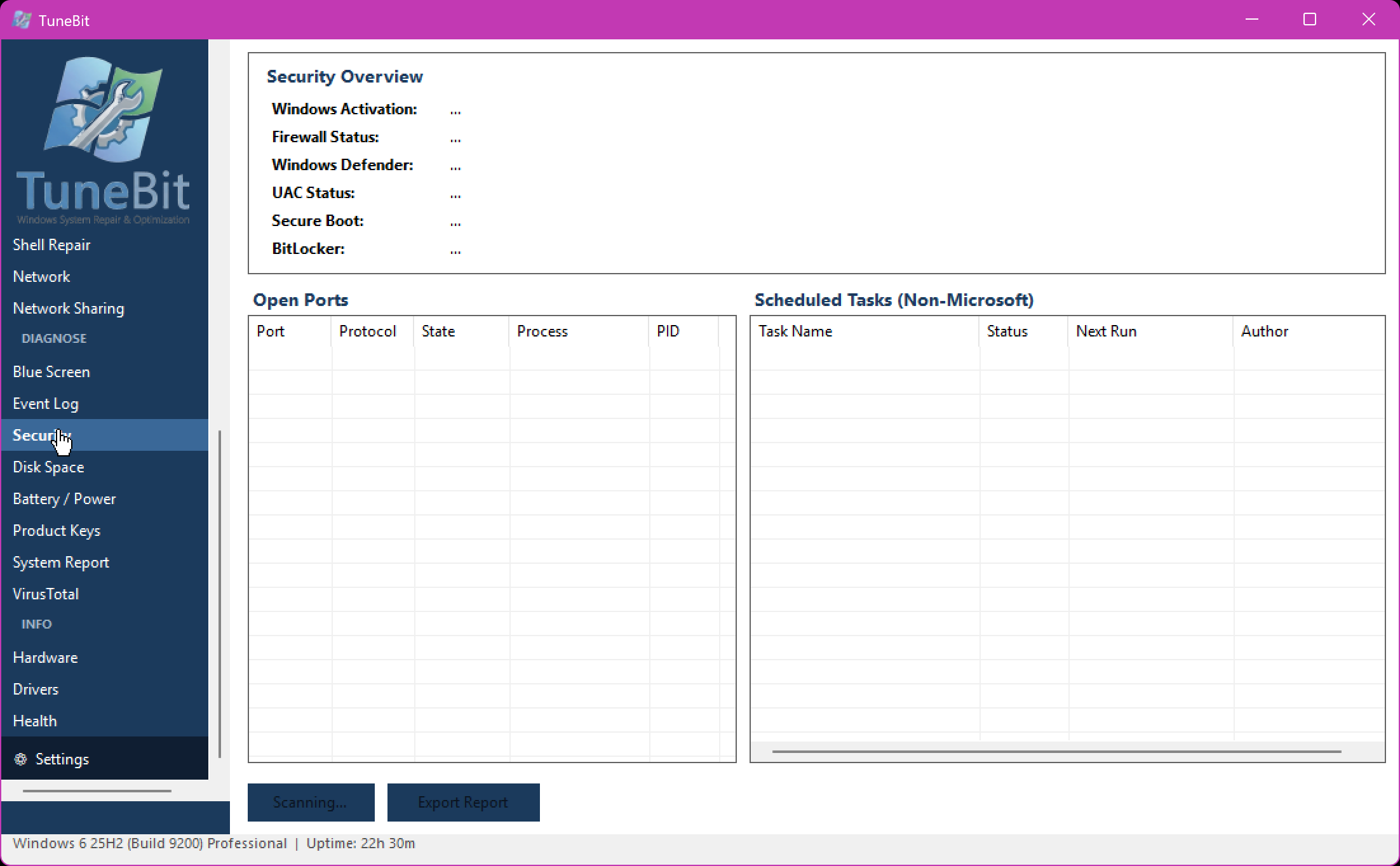The width and height of the screenshot is (1400, 866).
Task: Select VirusTotal in the sidebar
Action: [x=105, y=594]
